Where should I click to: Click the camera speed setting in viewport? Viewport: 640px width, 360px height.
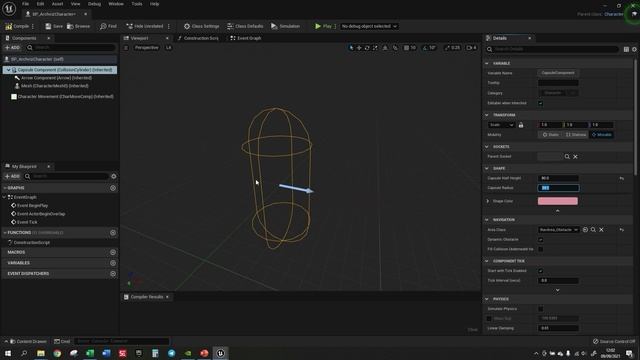471,48
